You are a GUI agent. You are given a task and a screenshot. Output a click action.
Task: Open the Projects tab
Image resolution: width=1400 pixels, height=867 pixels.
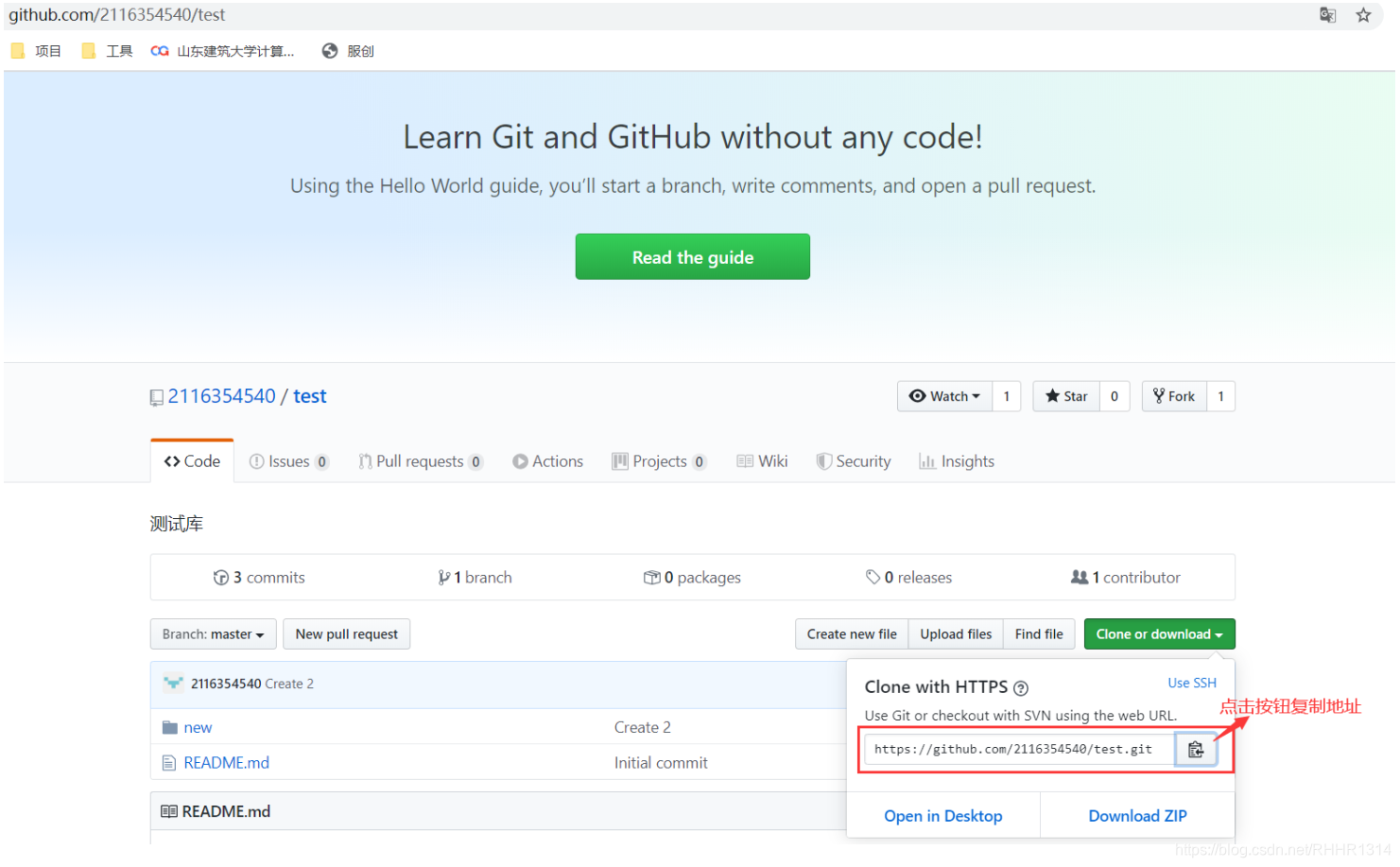[659, 461]
